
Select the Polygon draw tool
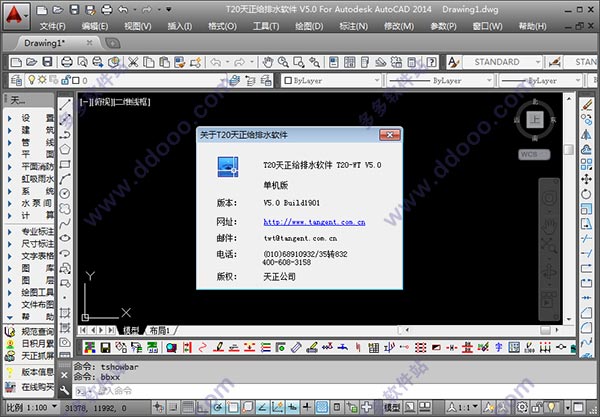[65, 148]
